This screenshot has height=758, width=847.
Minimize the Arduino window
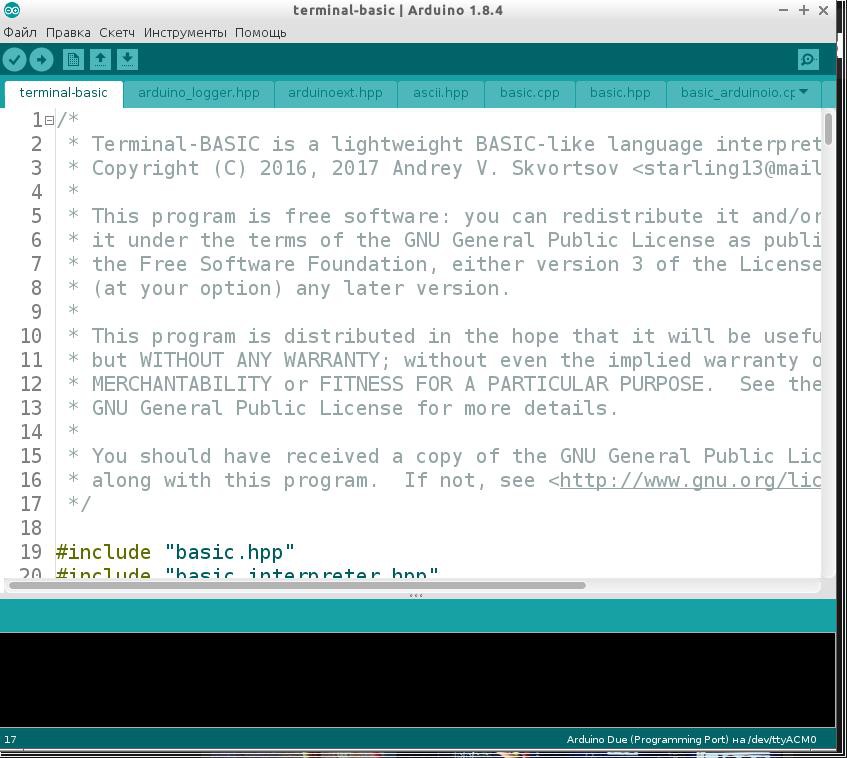point(783,10)
